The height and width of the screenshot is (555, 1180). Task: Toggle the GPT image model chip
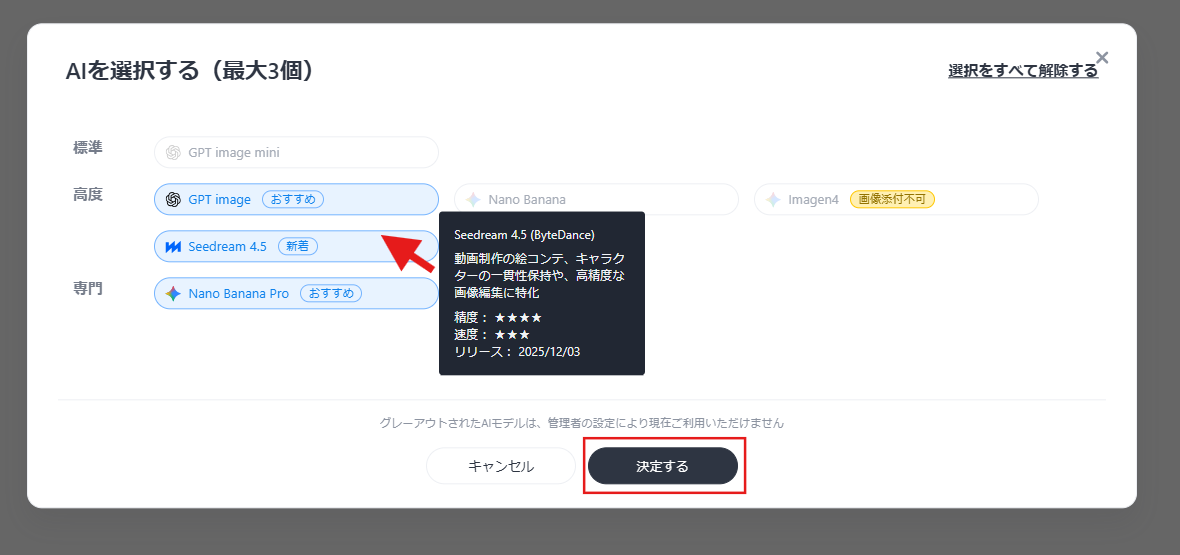(297, 200)
